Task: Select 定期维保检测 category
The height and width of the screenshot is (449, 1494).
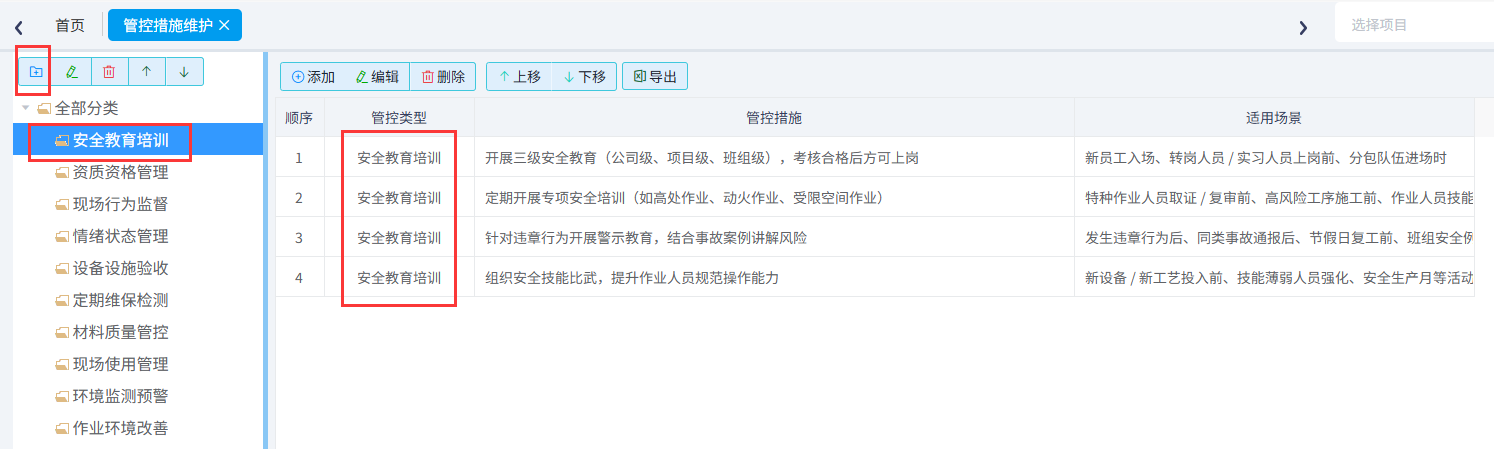Action: pos(120,300)
